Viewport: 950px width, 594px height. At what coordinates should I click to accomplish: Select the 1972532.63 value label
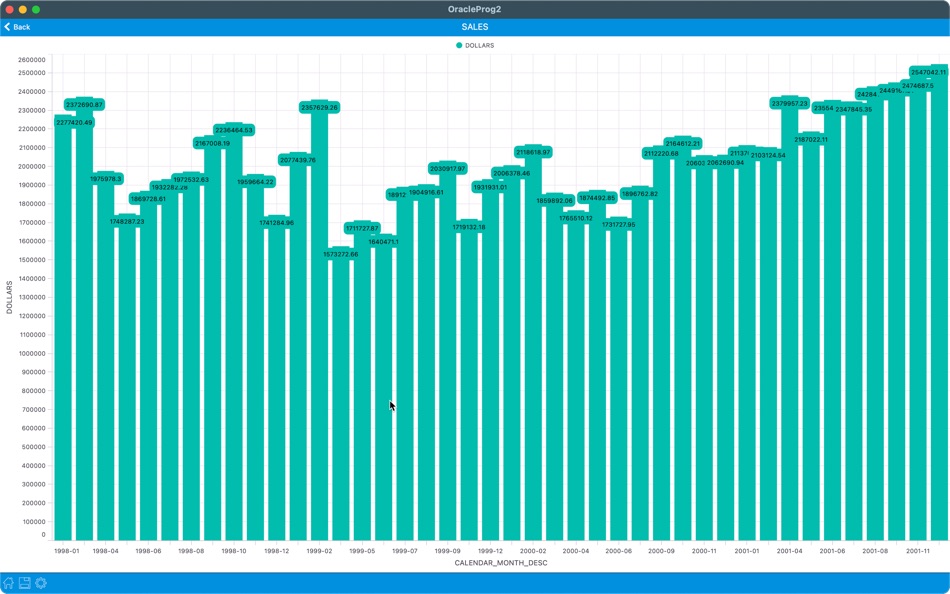(191, 179)
